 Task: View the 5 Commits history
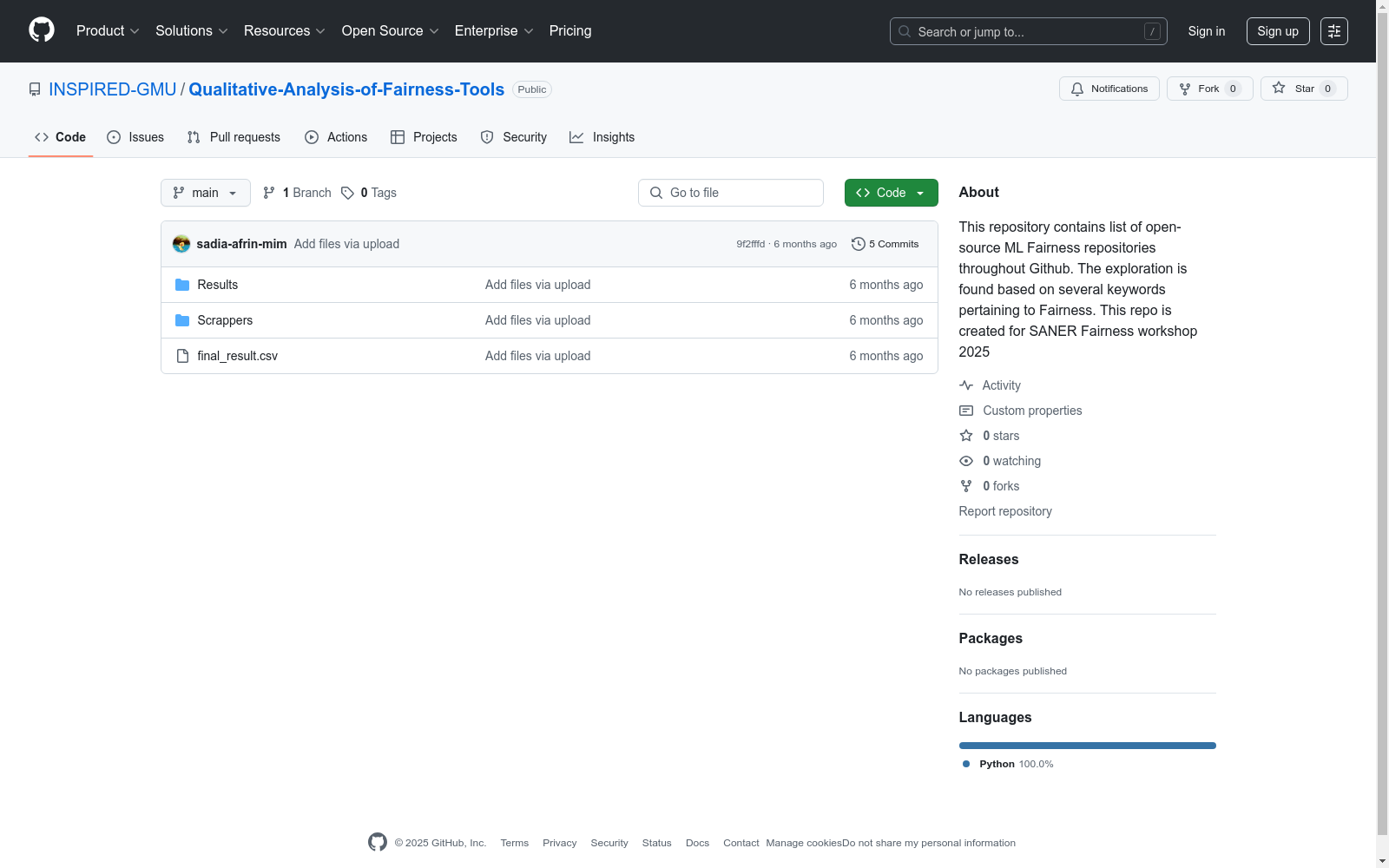[885, 244]
